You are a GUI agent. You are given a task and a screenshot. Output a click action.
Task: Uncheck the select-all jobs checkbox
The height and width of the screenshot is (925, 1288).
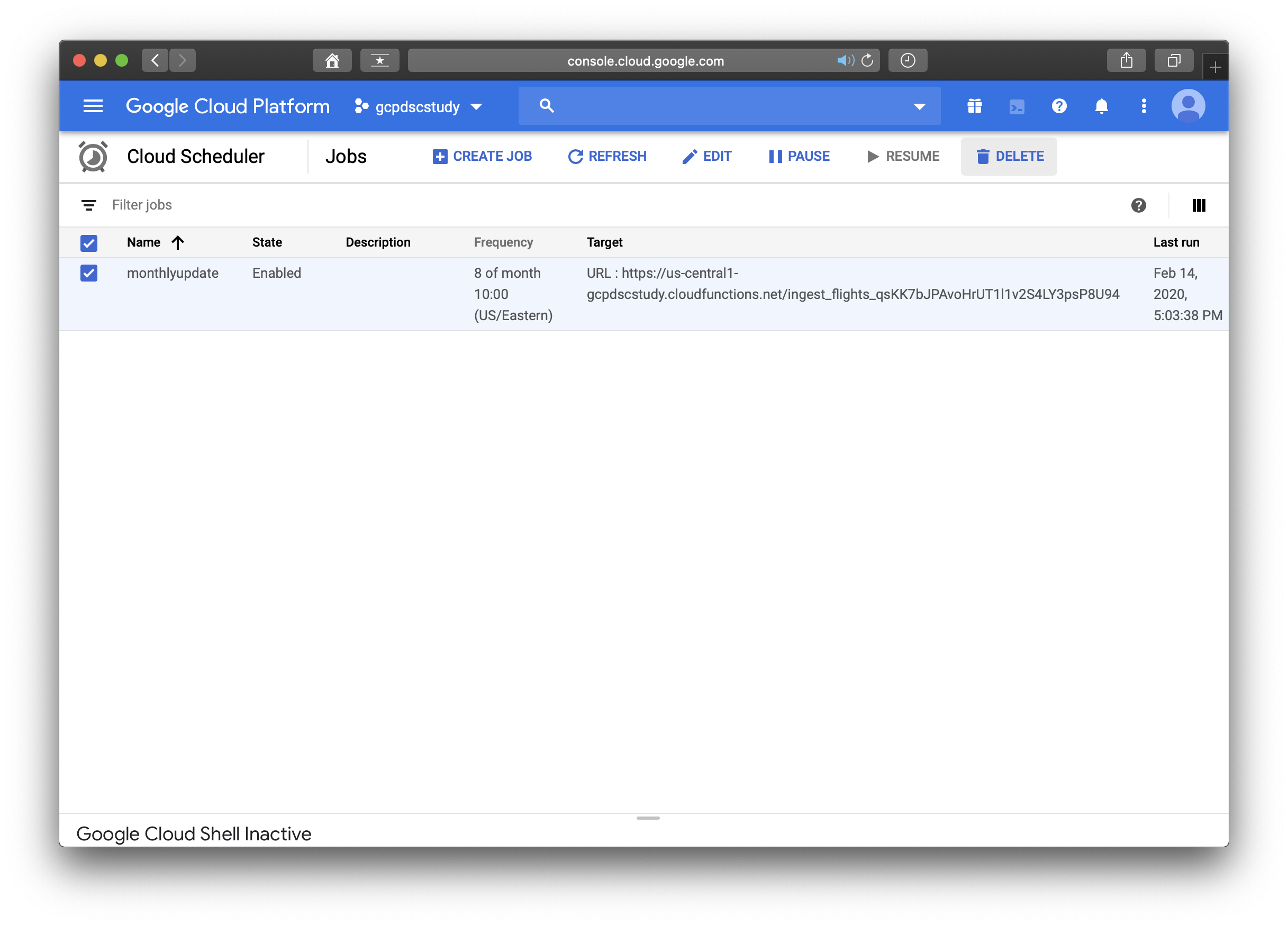88,243
